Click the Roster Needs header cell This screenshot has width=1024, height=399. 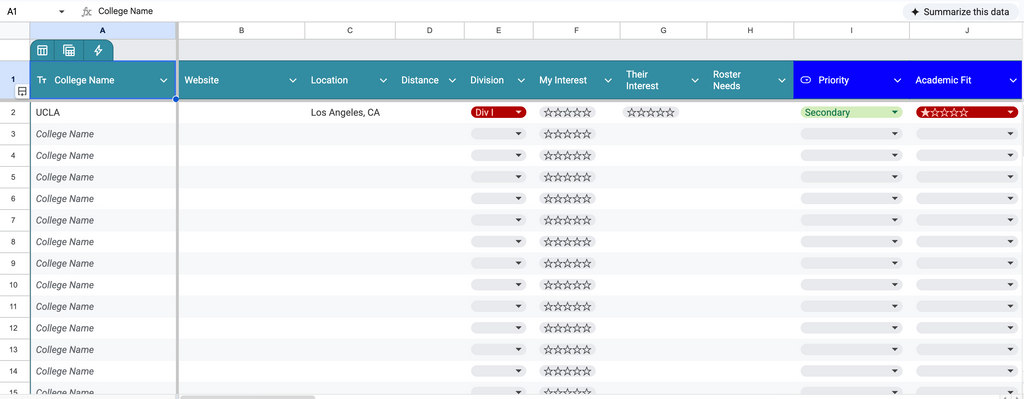point(750,80)
